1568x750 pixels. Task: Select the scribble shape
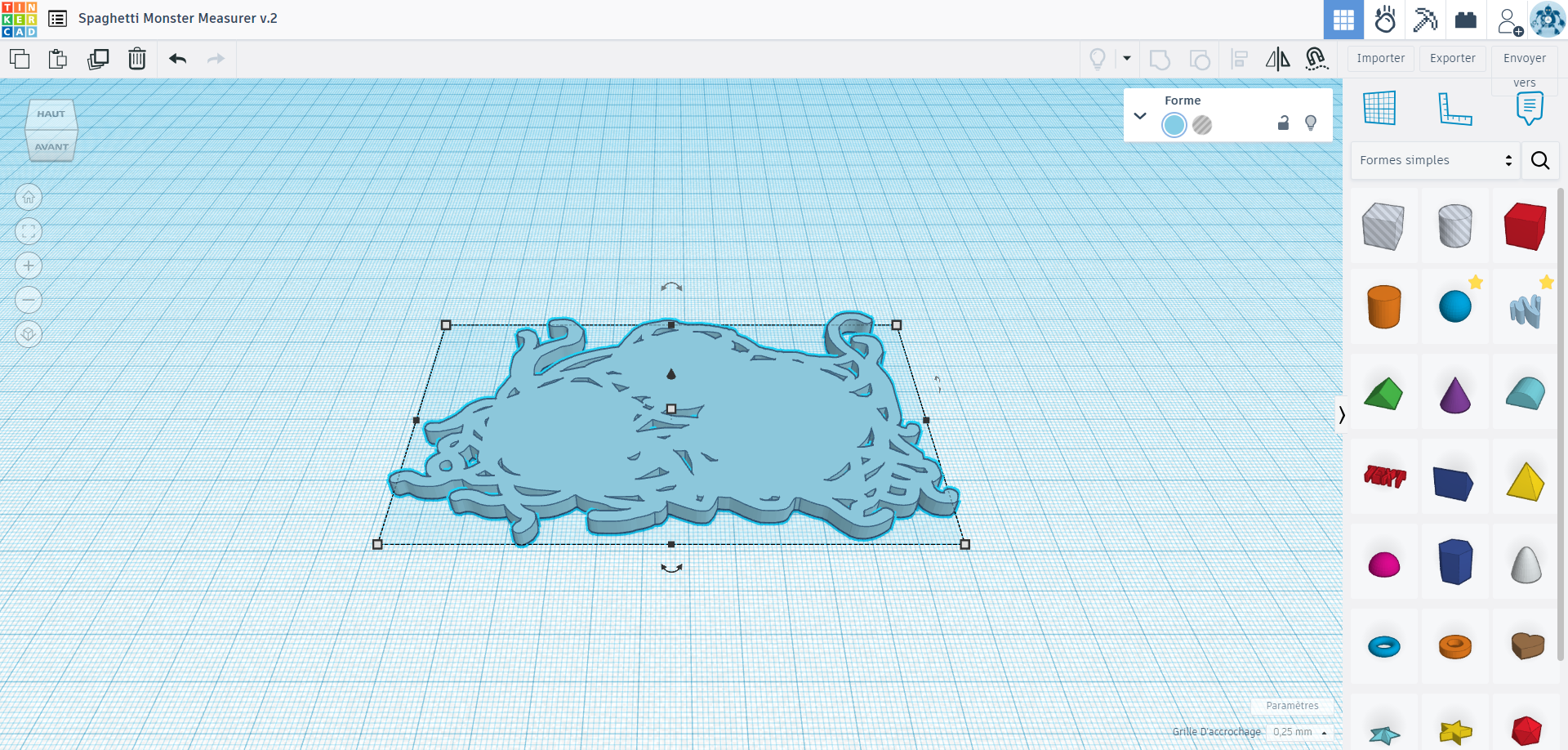[x=1526, y=310]
